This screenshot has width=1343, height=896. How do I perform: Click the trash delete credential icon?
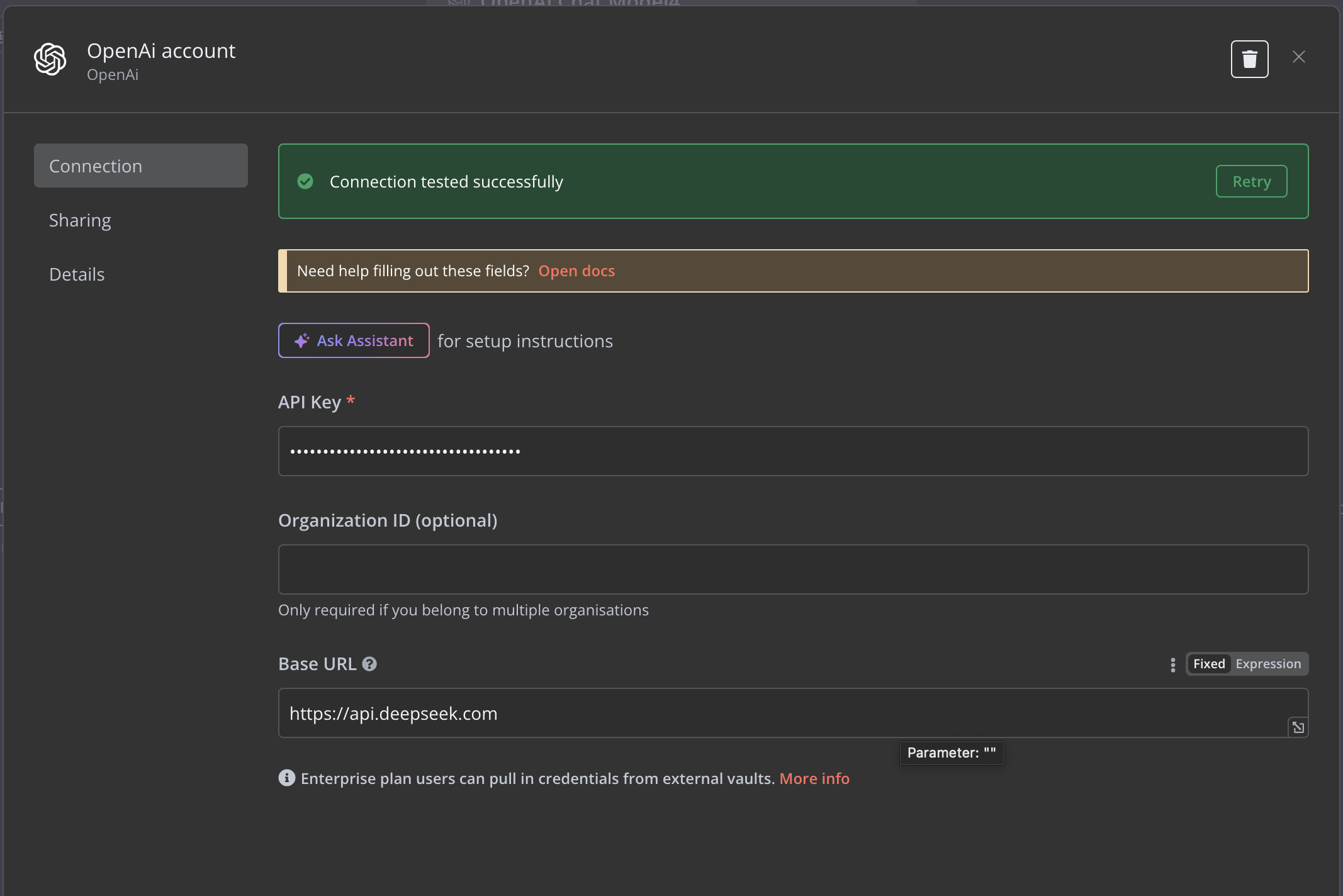pos(1249,59)
